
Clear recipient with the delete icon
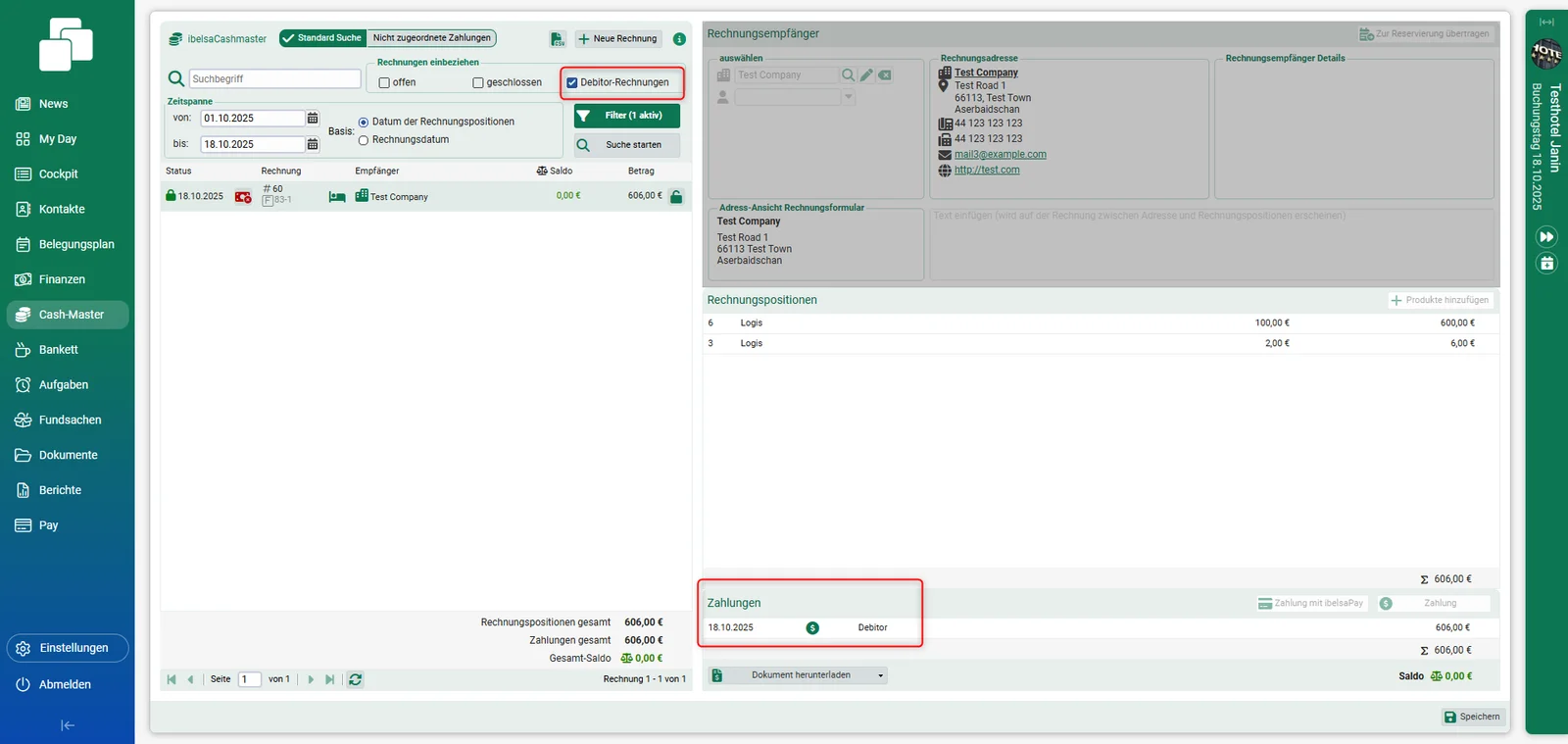point(885,74)
